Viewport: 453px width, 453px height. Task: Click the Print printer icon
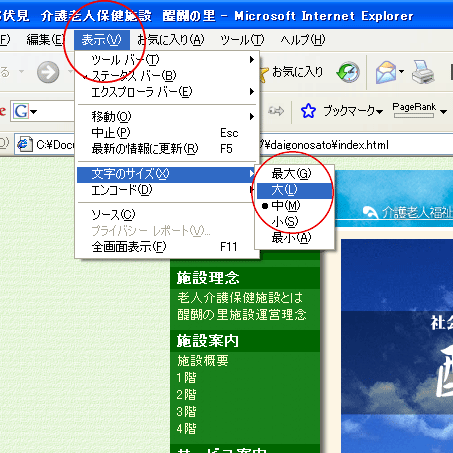pyautogui.click(x=423, y=72)
